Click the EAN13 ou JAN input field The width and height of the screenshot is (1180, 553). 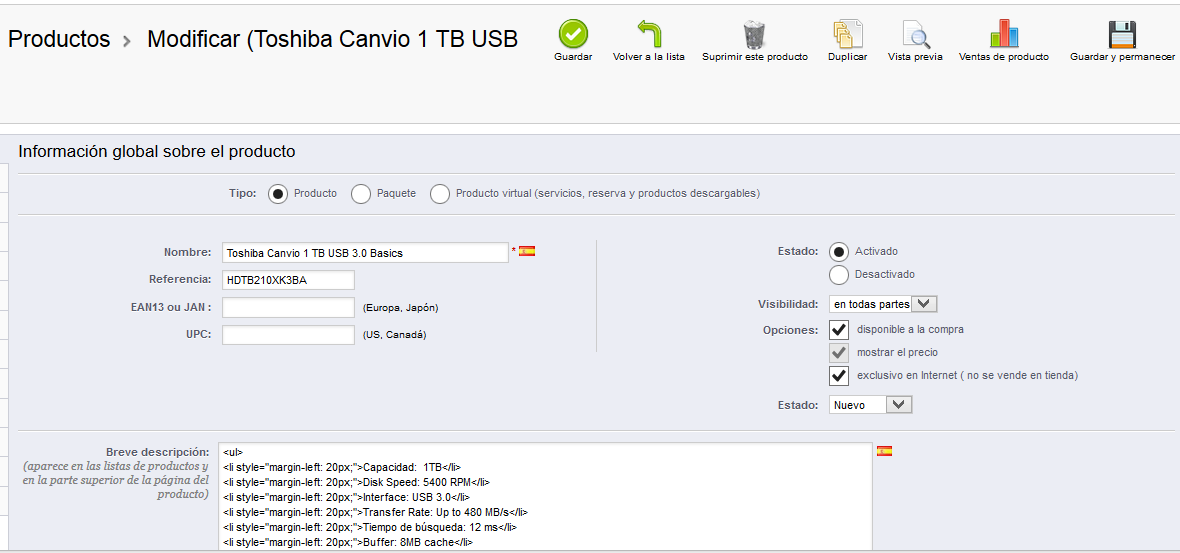click(288, 308)
